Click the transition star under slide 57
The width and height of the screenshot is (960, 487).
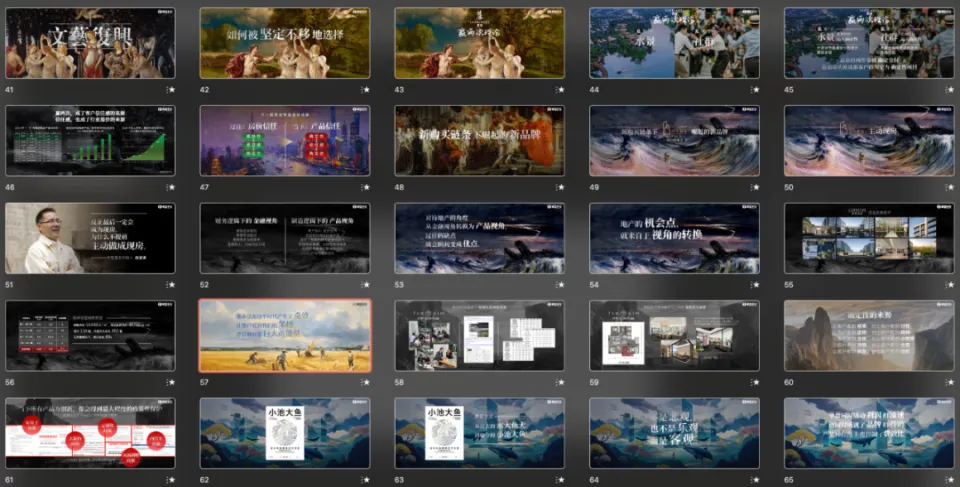click(366, 382)
